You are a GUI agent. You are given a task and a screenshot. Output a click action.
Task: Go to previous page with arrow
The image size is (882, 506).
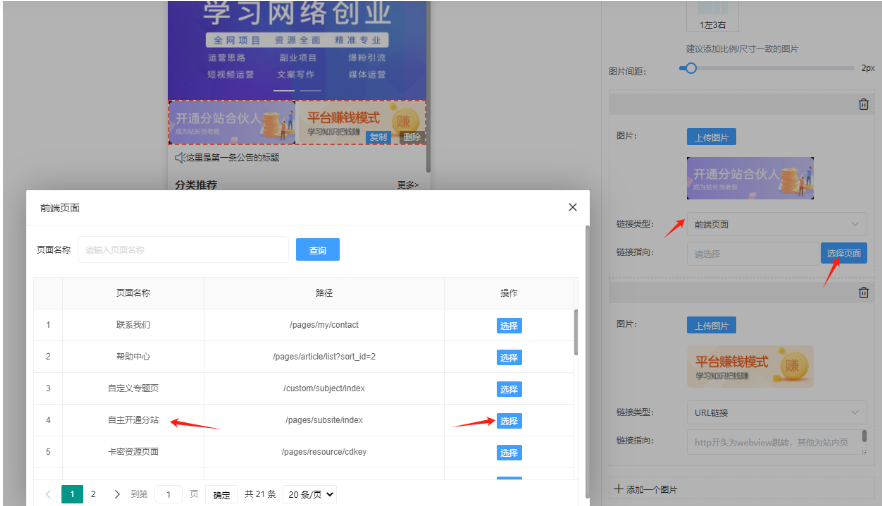(x=48, y=494)
